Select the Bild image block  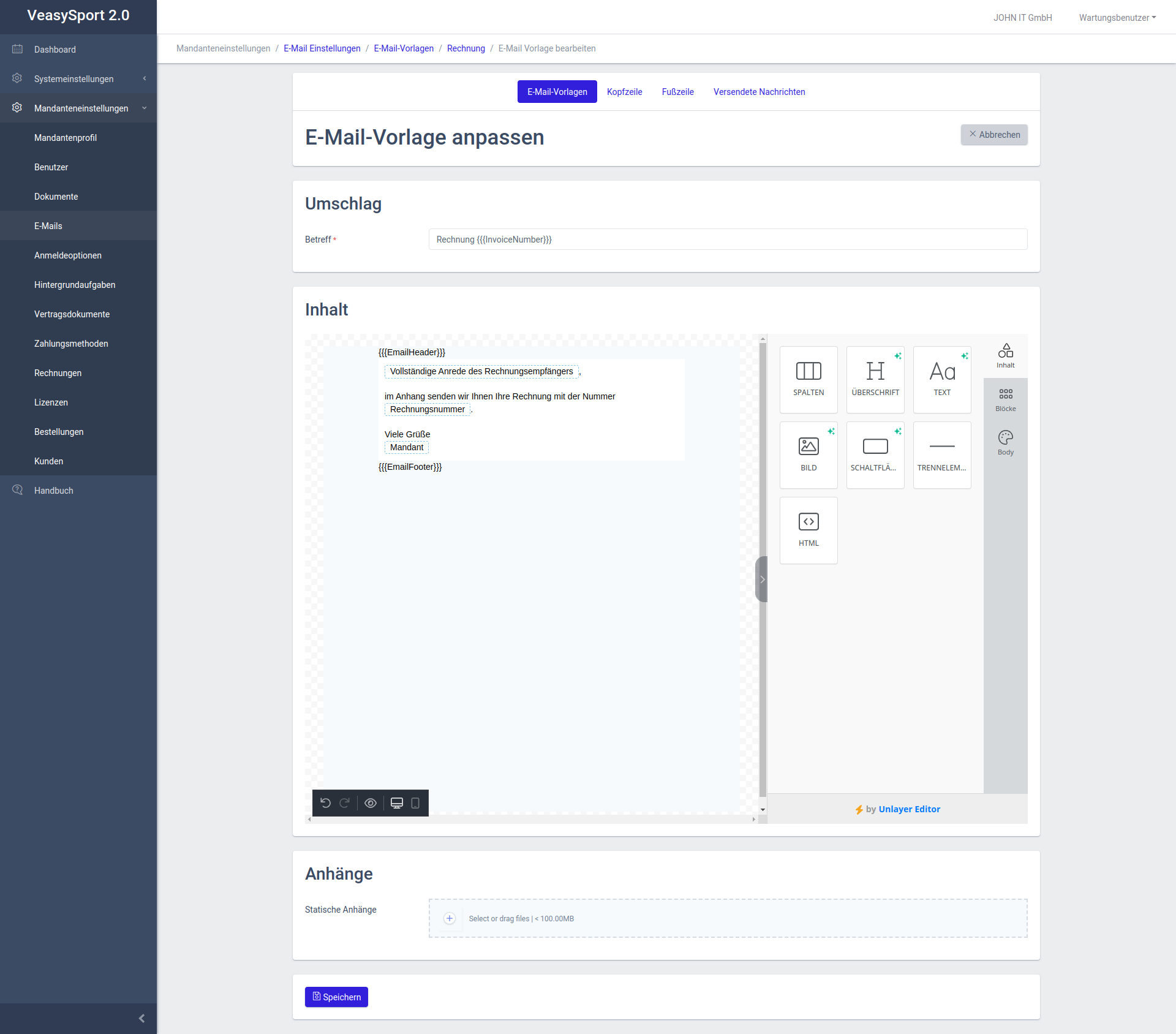click(809, 454)
